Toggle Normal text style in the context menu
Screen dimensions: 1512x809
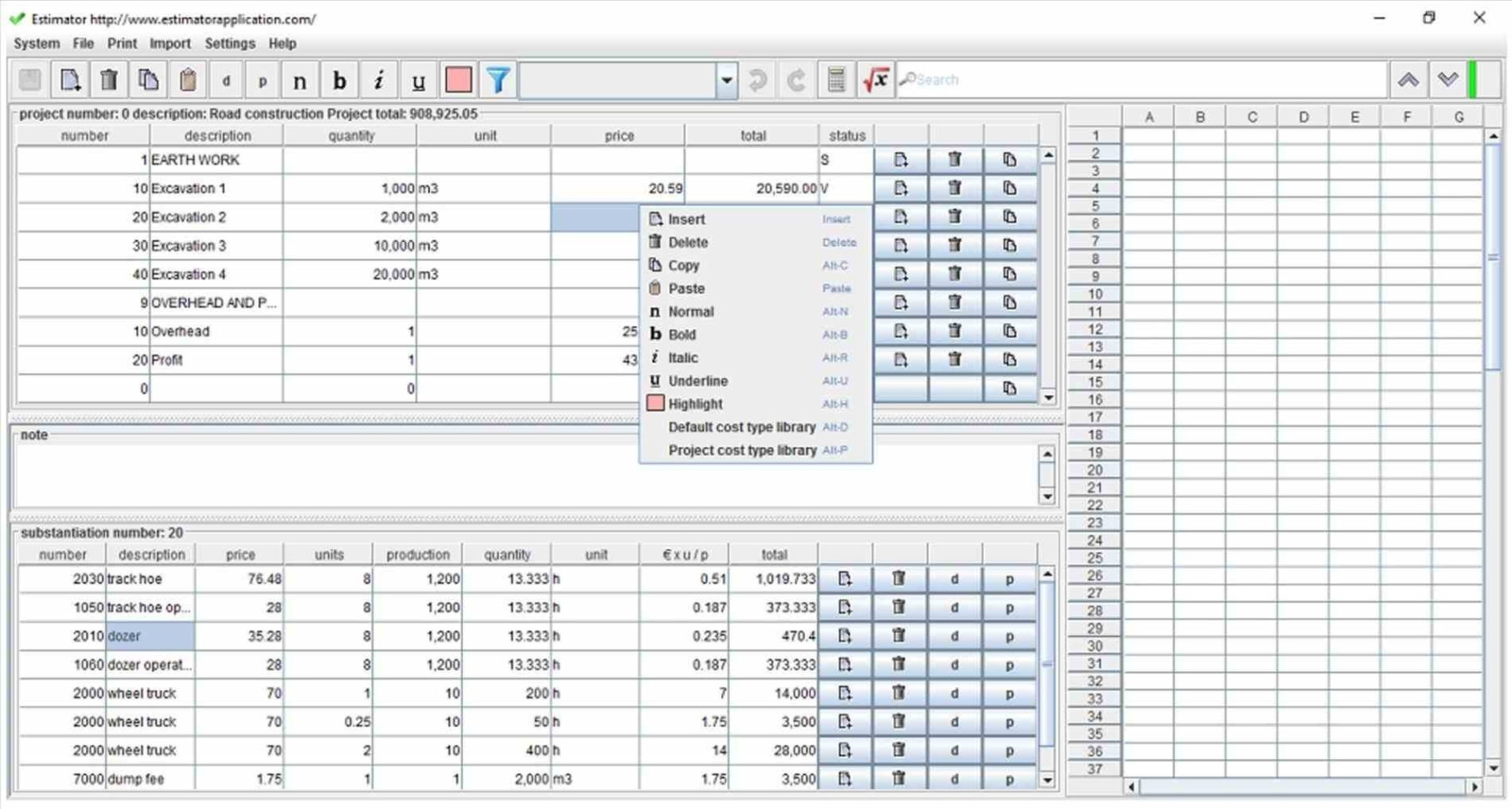(692, 311)
